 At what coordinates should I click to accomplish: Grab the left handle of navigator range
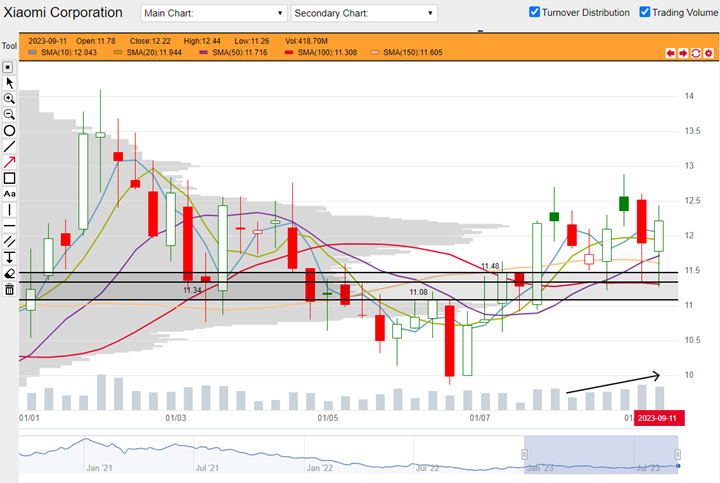pos(524,455)
